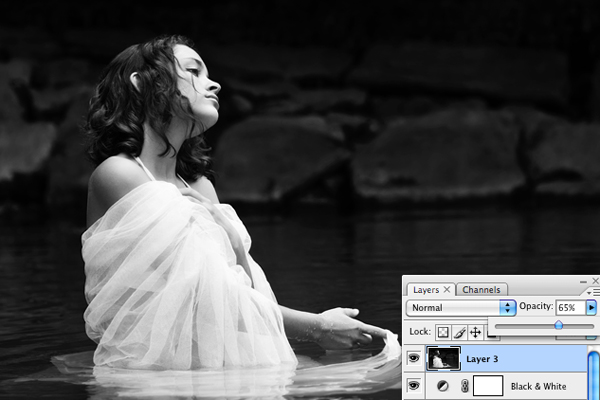Select the Black & White layer name
This screenshot has width=600, height=400.
coord(538,386)
